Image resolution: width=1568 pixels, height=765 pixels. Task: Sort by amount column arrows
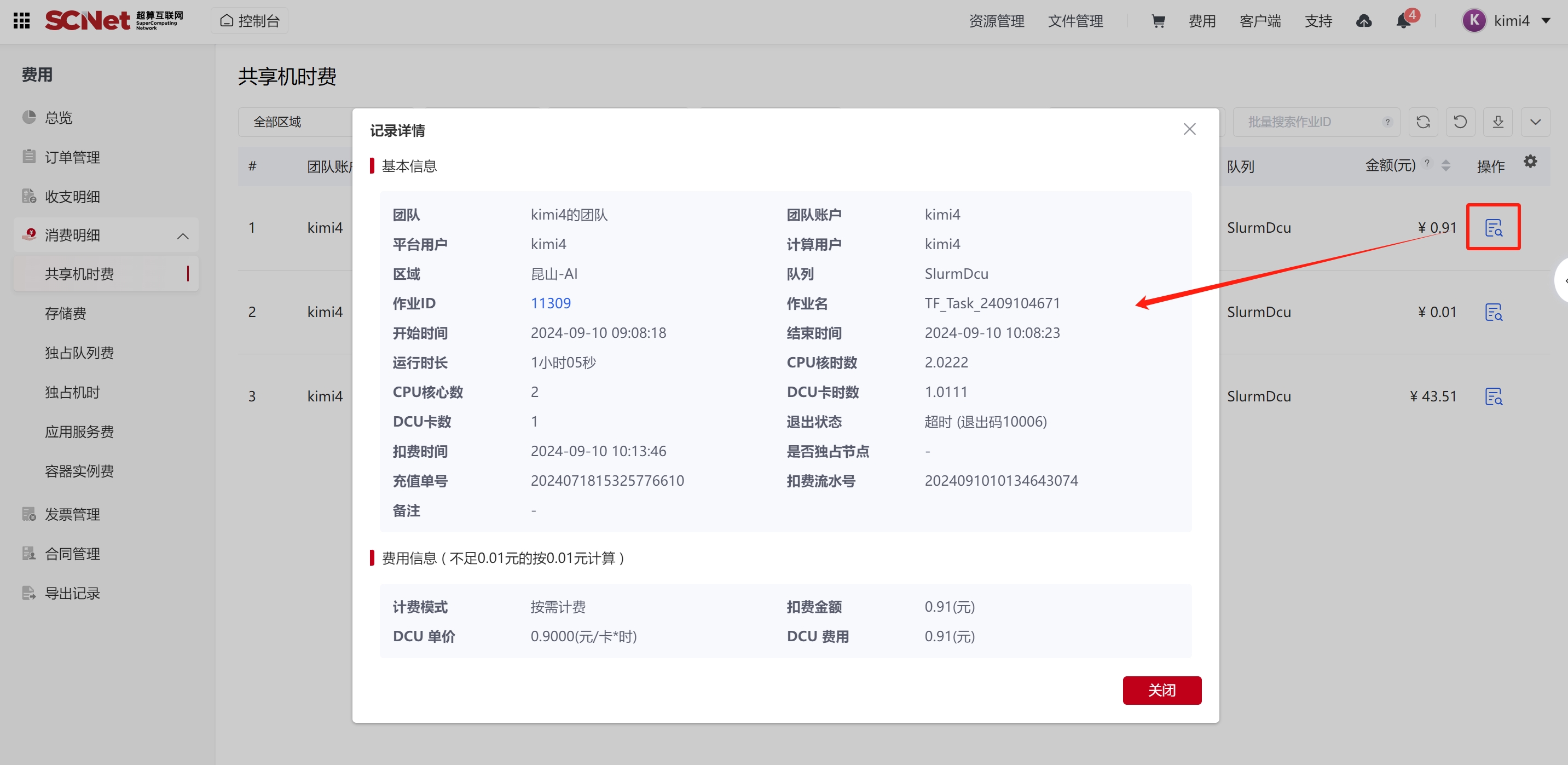pos(1445,165)
